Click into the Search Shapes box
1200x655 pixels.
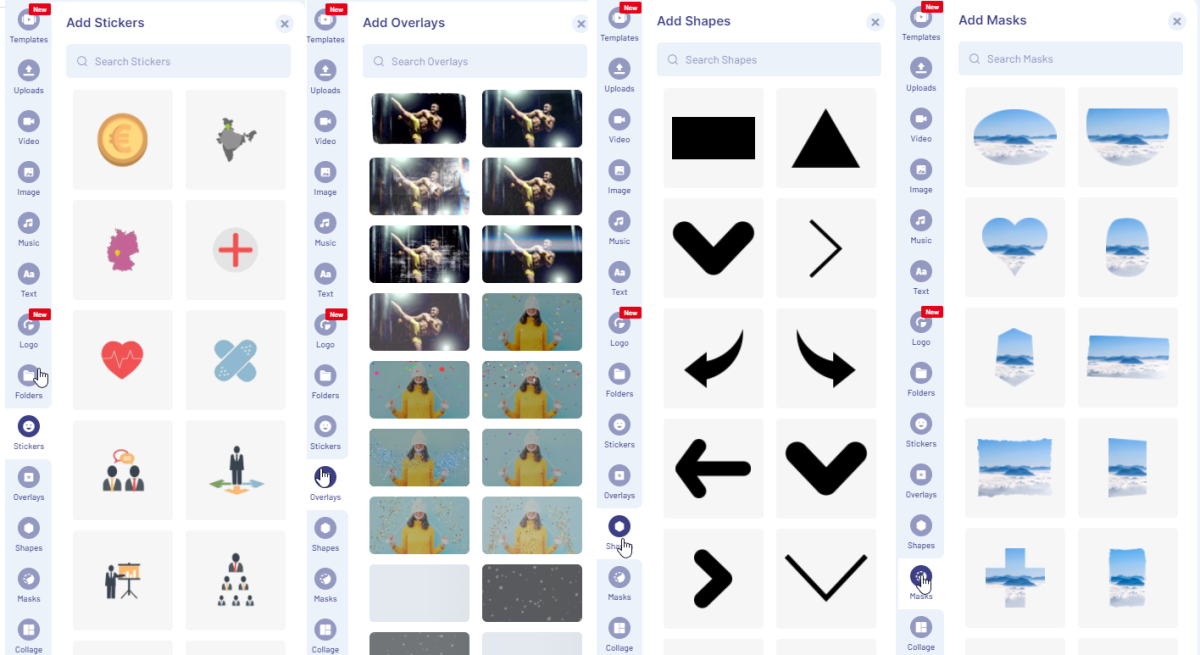(769, 60)
